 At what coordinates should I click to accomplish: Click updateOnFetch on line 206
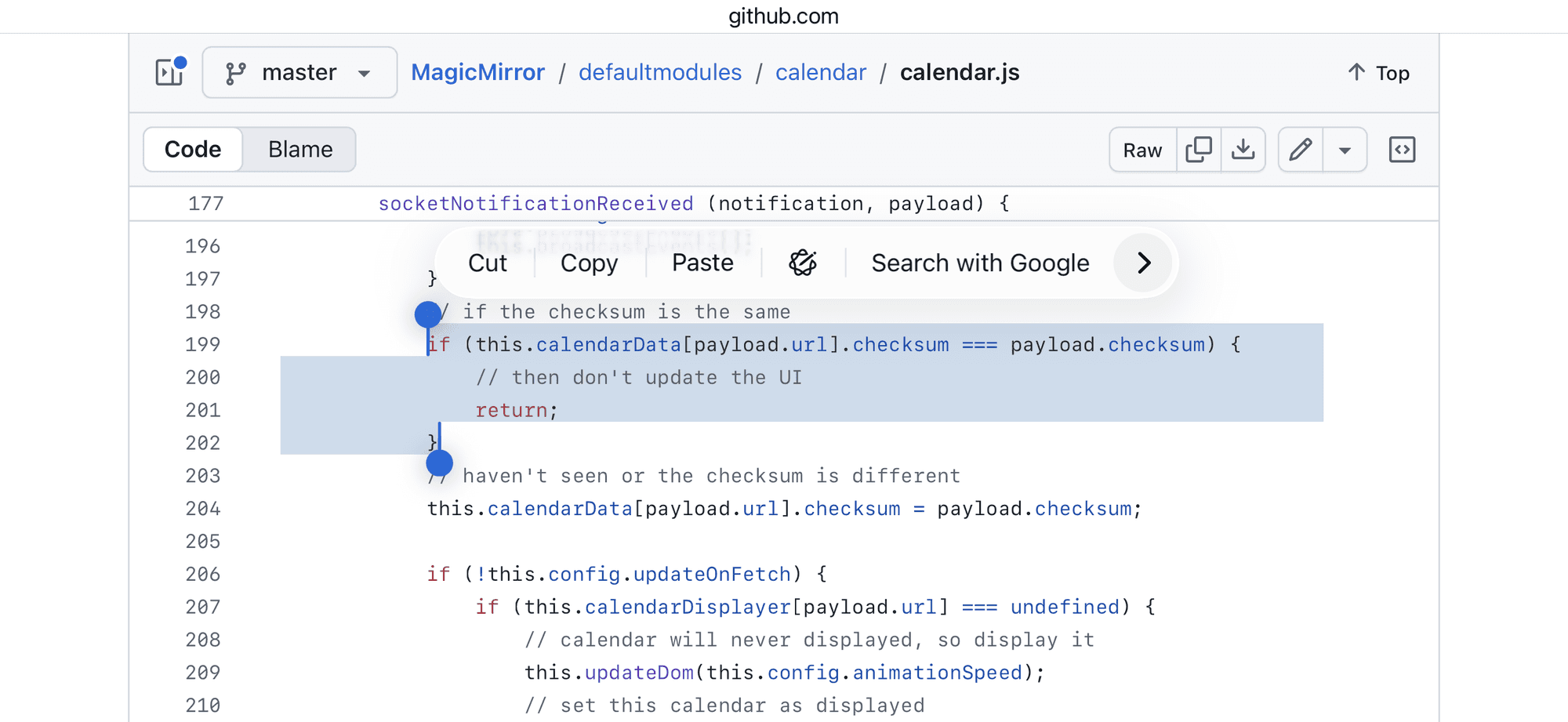pyautogui.click(x=712, y=574)
